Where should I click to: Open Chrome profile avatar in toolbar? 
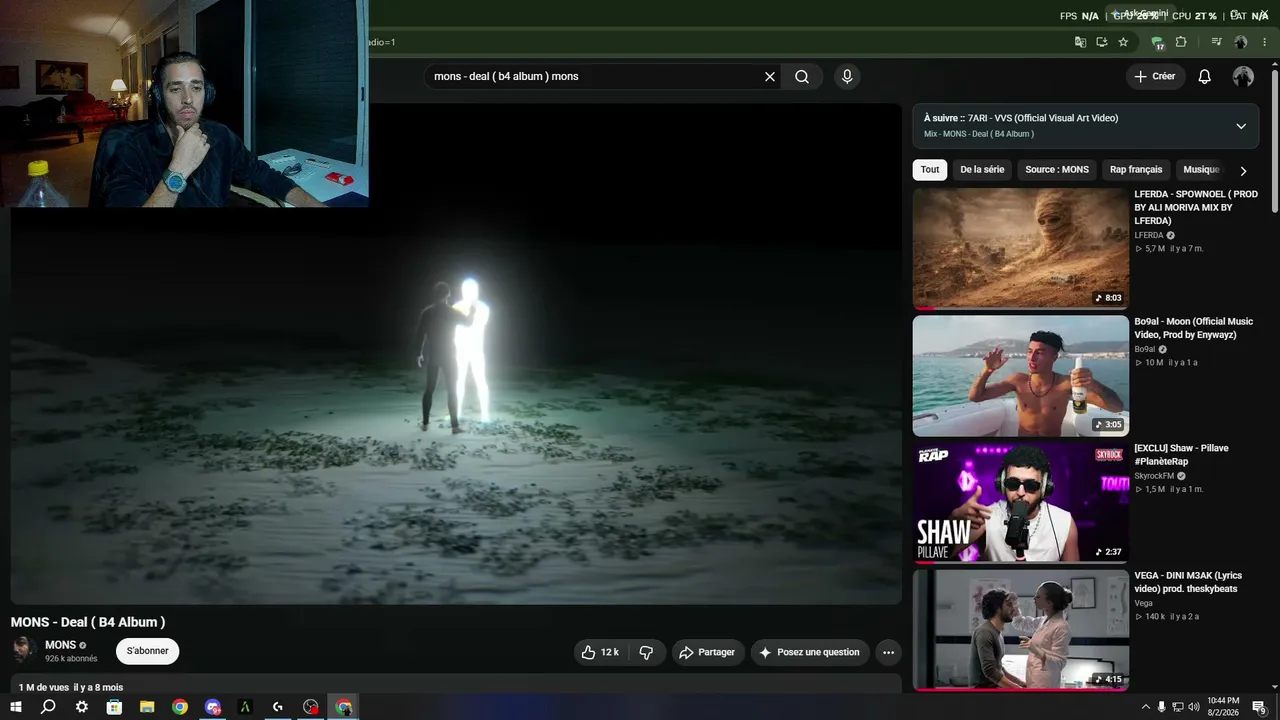click(x=1241, y=42)
